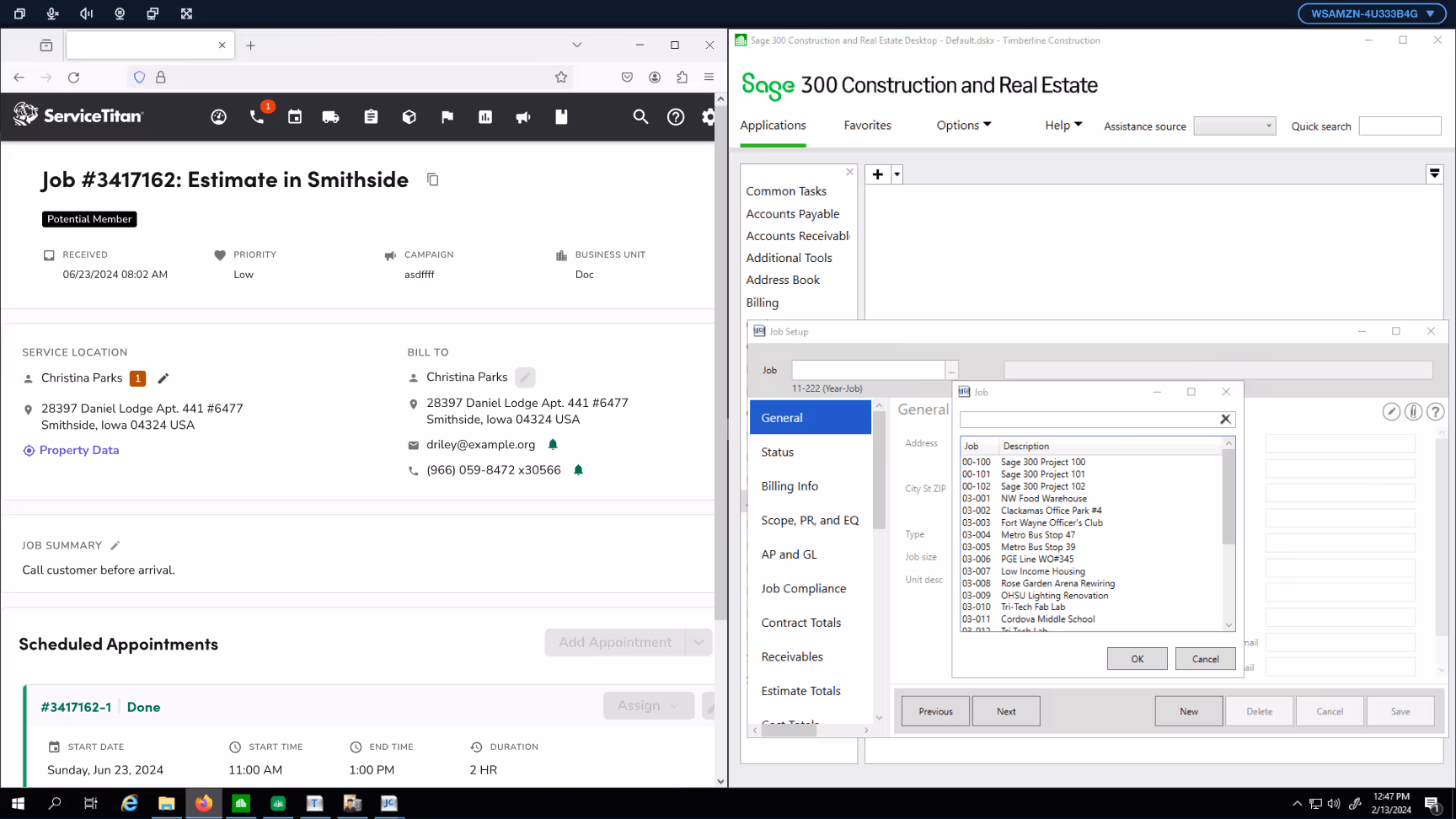The image size is (1456, 819).
Task: Expand the Options menu in Sage
Action: (964, 125)
